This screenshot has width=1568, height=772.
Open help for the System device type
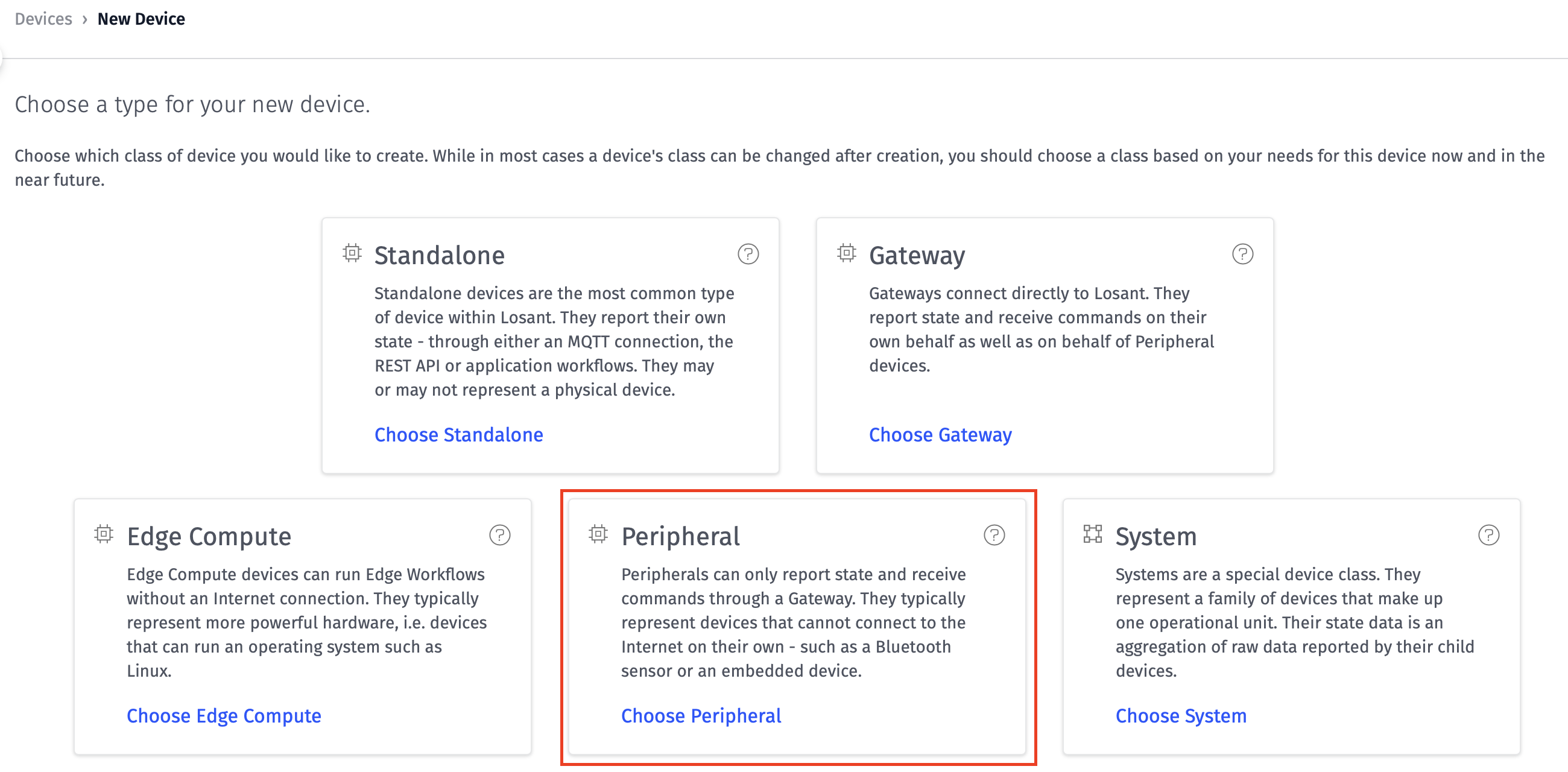coord(1488,535)
